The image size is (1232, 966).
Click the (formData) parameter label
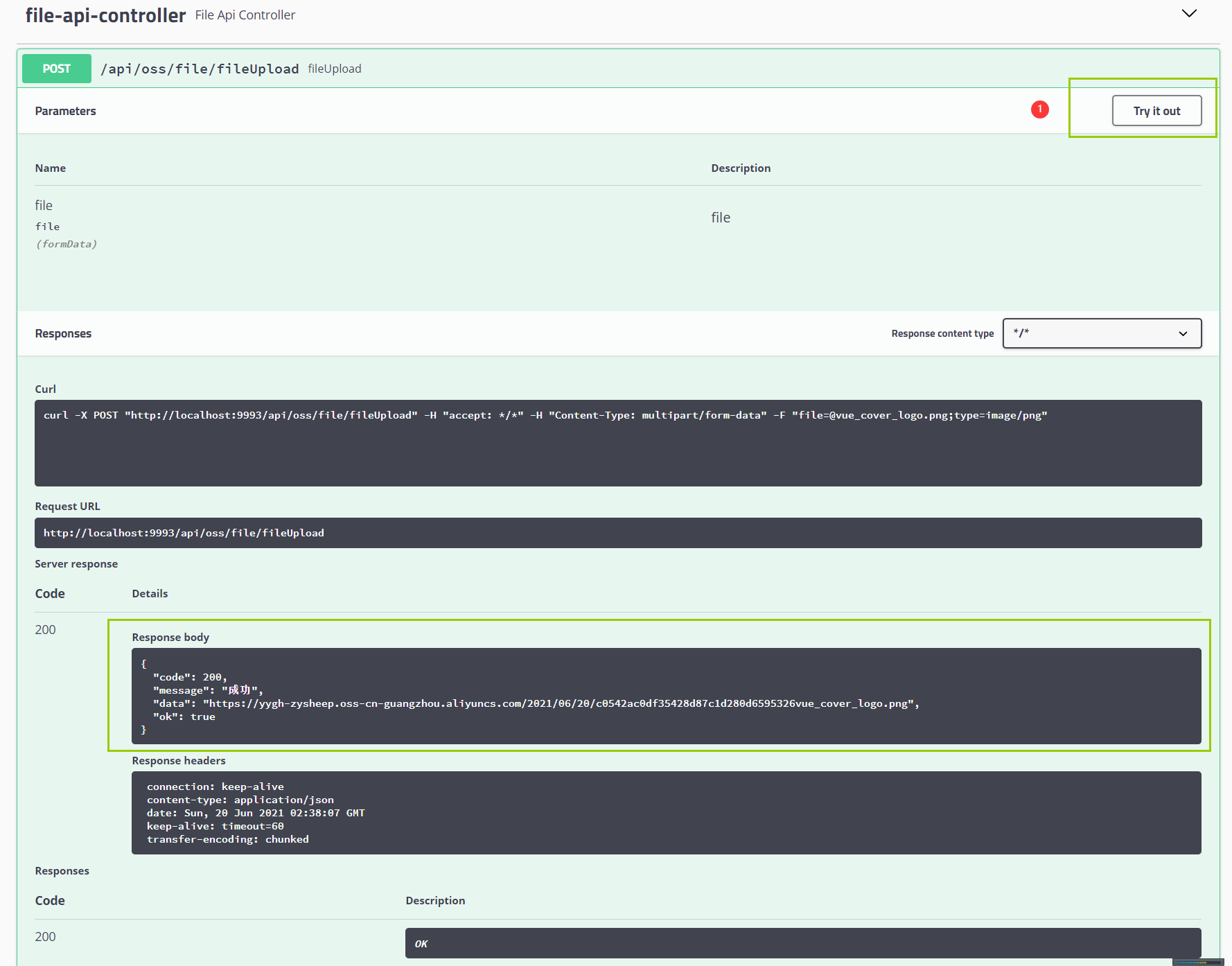click(67, 244)
